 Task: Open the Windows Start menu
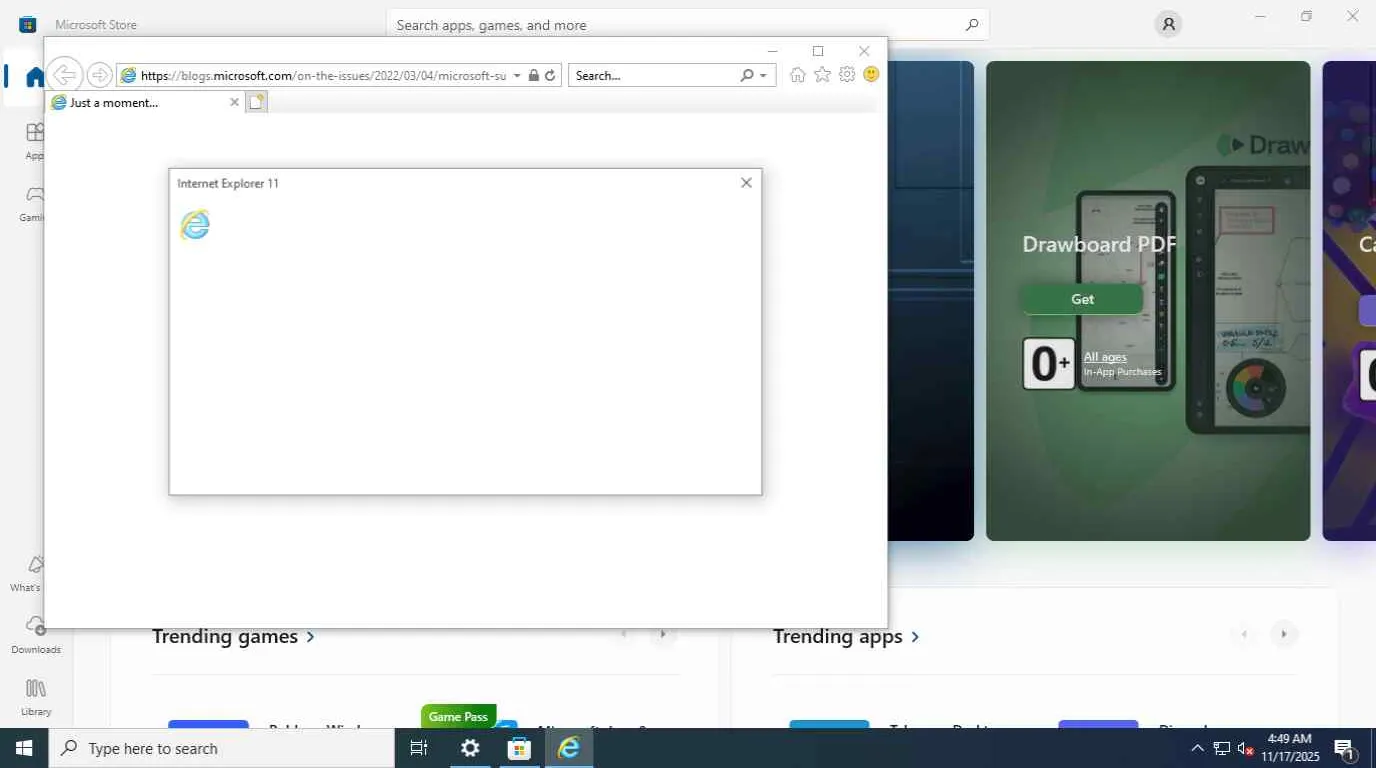24,748
